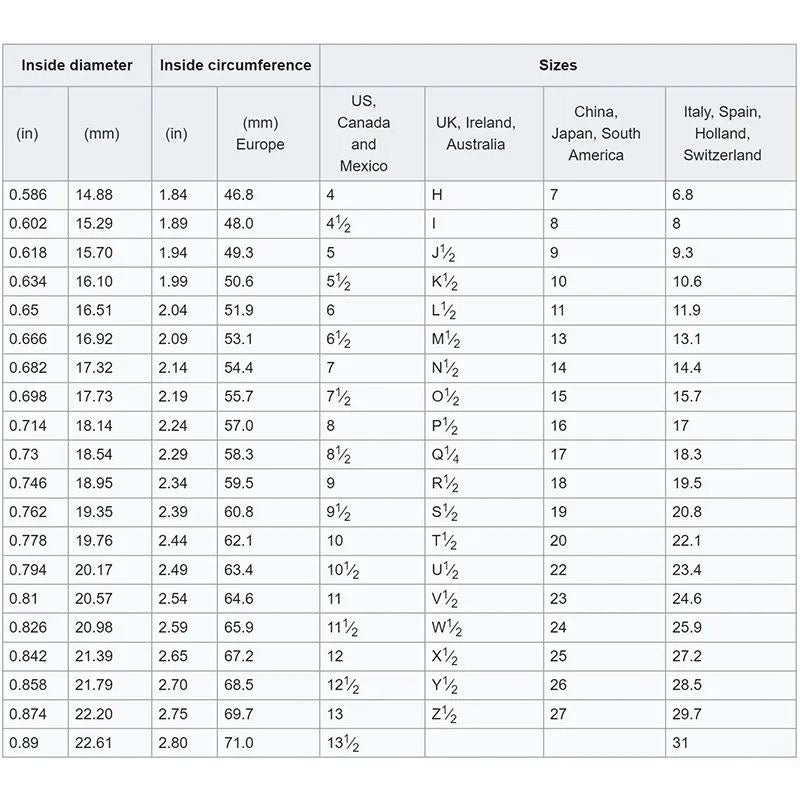
Task: Select the 0.89 inch diameter cell
Action: [x=24, y=743]
